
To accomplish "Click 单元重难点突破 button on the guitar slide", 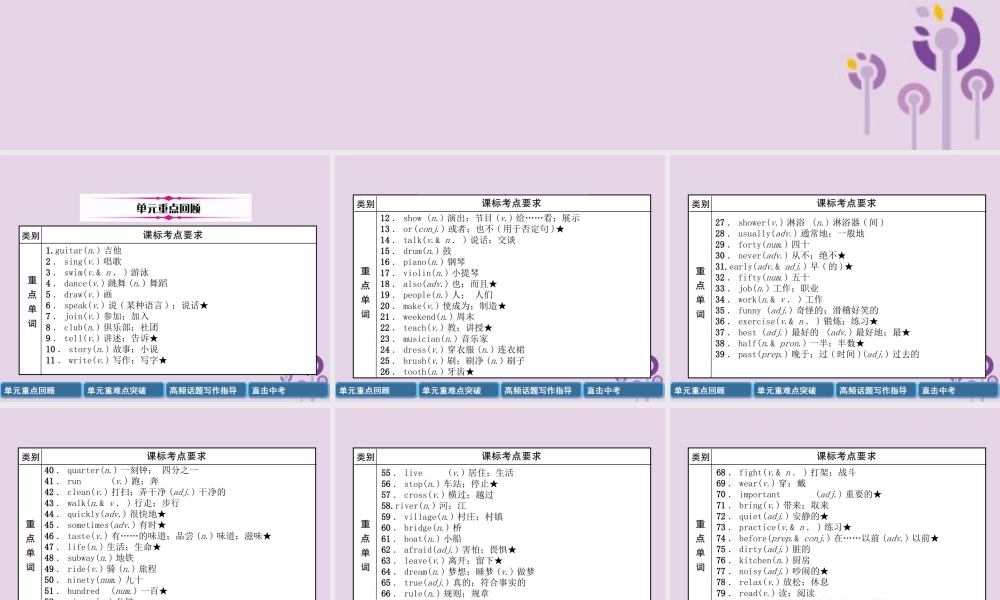I will coord(123,390).
